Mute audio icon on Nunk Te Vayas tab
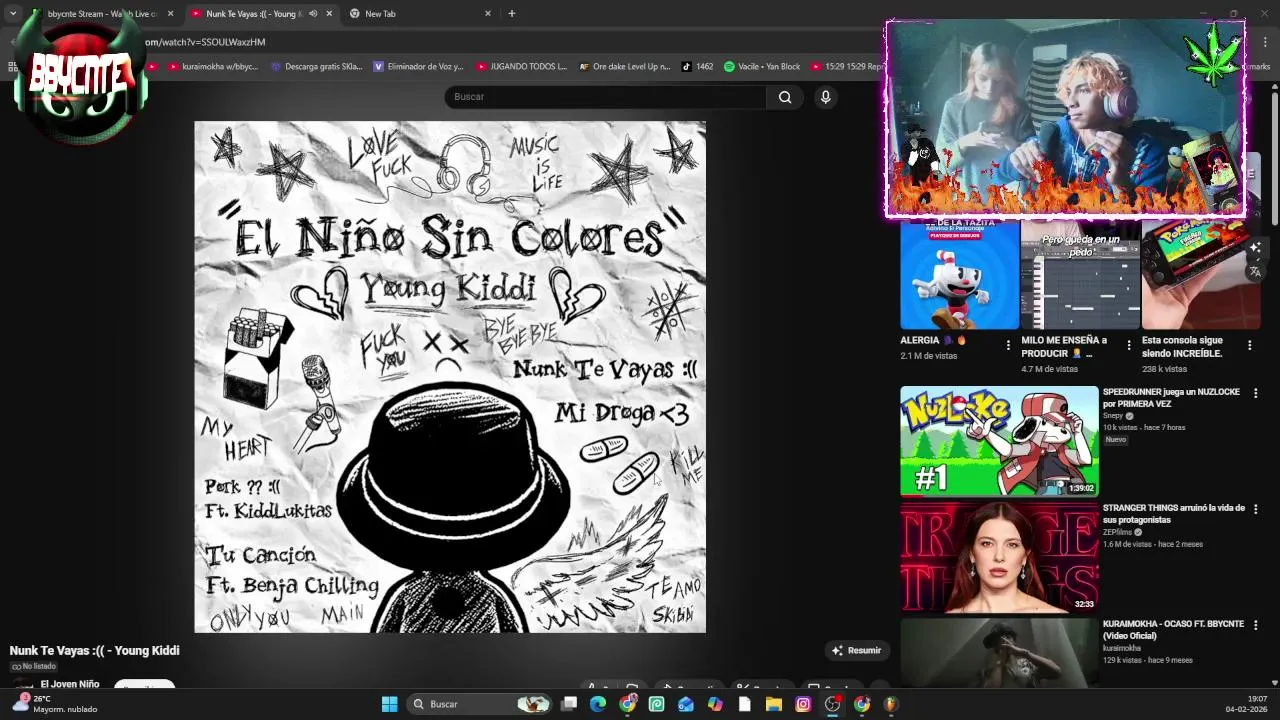The width and height of the screenshot is (1280, 720). 313,14
